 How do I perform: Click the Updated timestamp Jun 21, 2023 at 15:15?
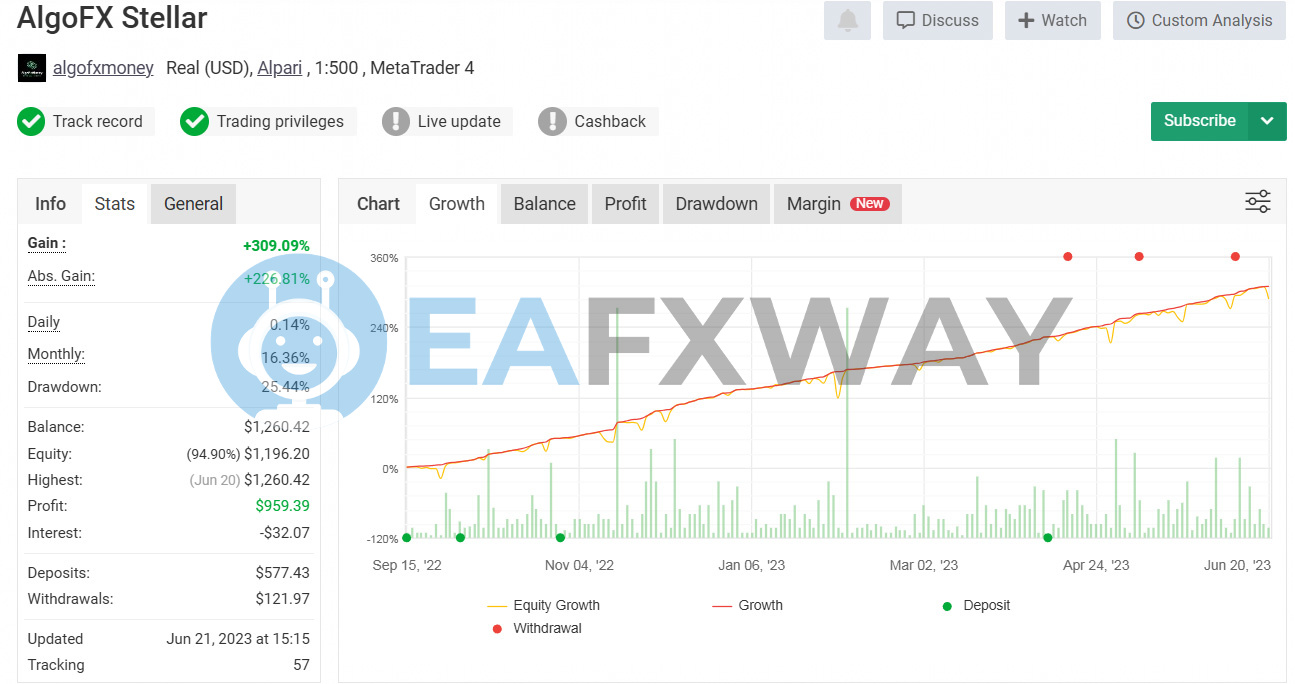[238, 639]
